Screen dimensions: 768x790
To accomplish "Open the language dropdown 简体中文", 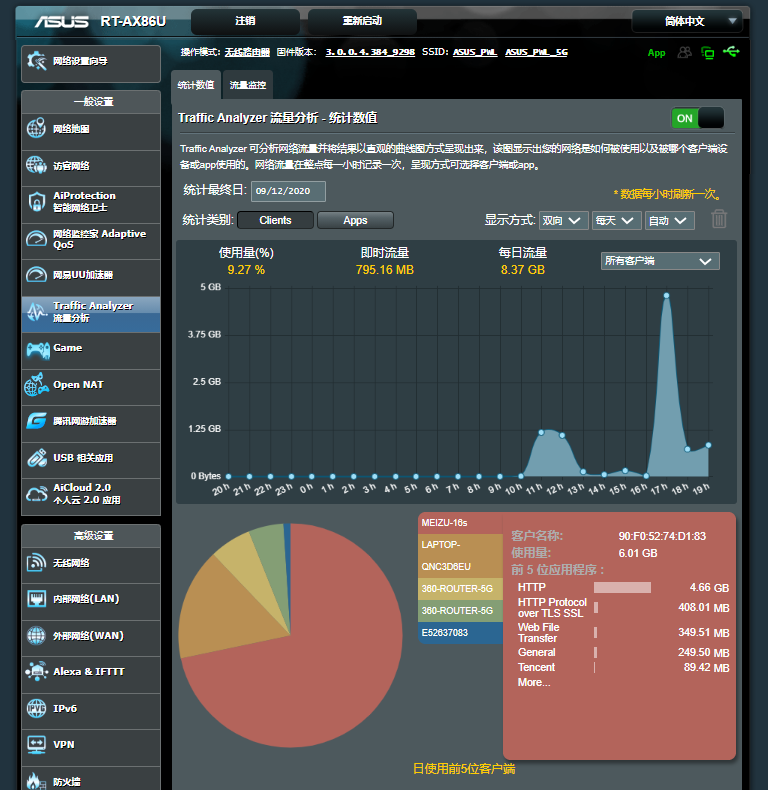I will click(687, 21).
